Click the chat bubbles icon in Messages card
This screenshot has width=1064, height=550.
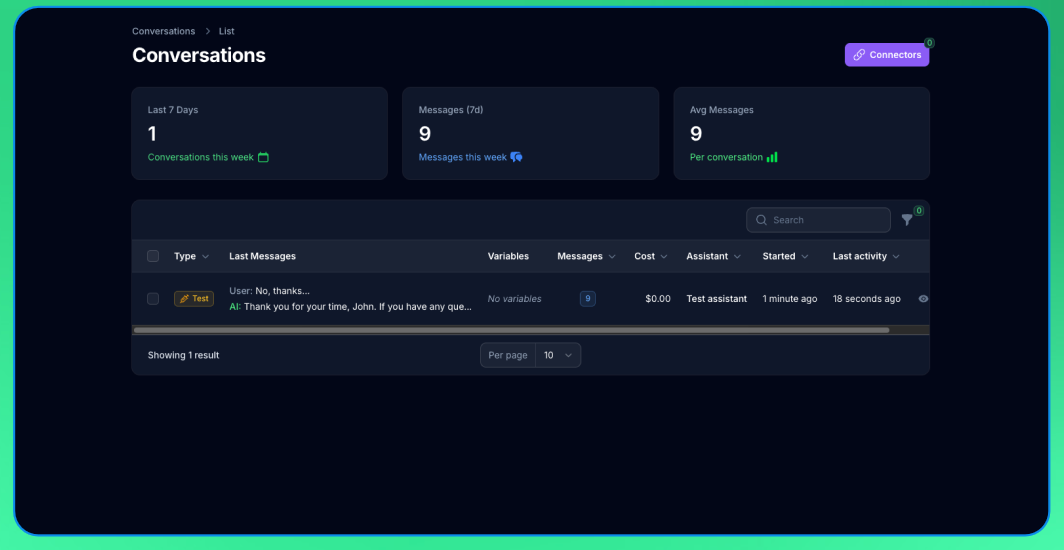coord(516,157)
